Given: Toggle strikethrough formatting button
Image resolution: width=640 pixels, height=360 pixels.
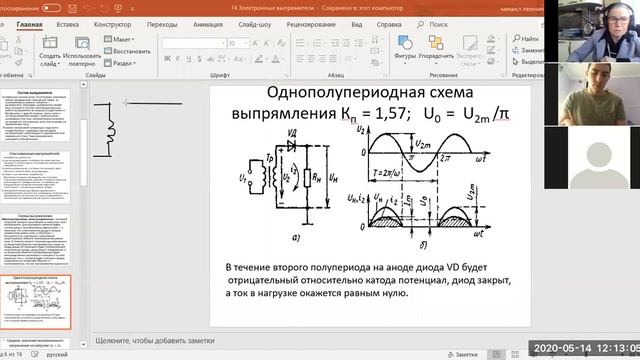Looking at the screenshot, I should click(x=210, y=59).
